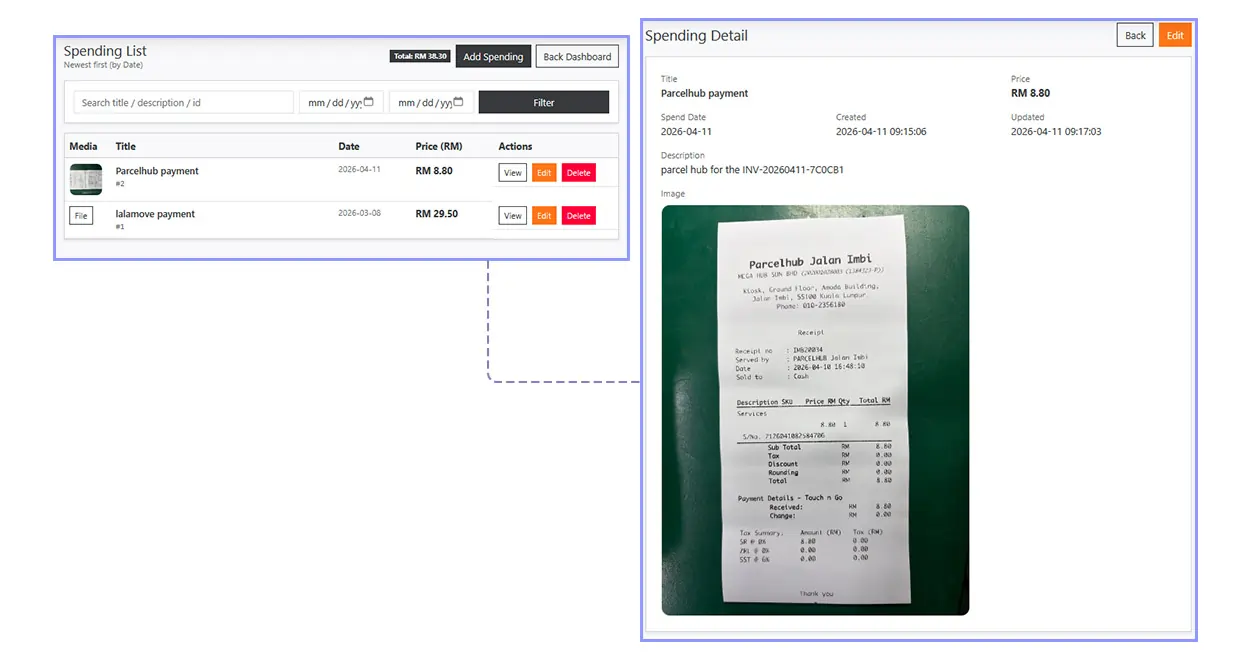This screenshot has height=660, width=1260.
Task: Open the enlarged receipt image in Spending Detail
Action: pos(814,409)
